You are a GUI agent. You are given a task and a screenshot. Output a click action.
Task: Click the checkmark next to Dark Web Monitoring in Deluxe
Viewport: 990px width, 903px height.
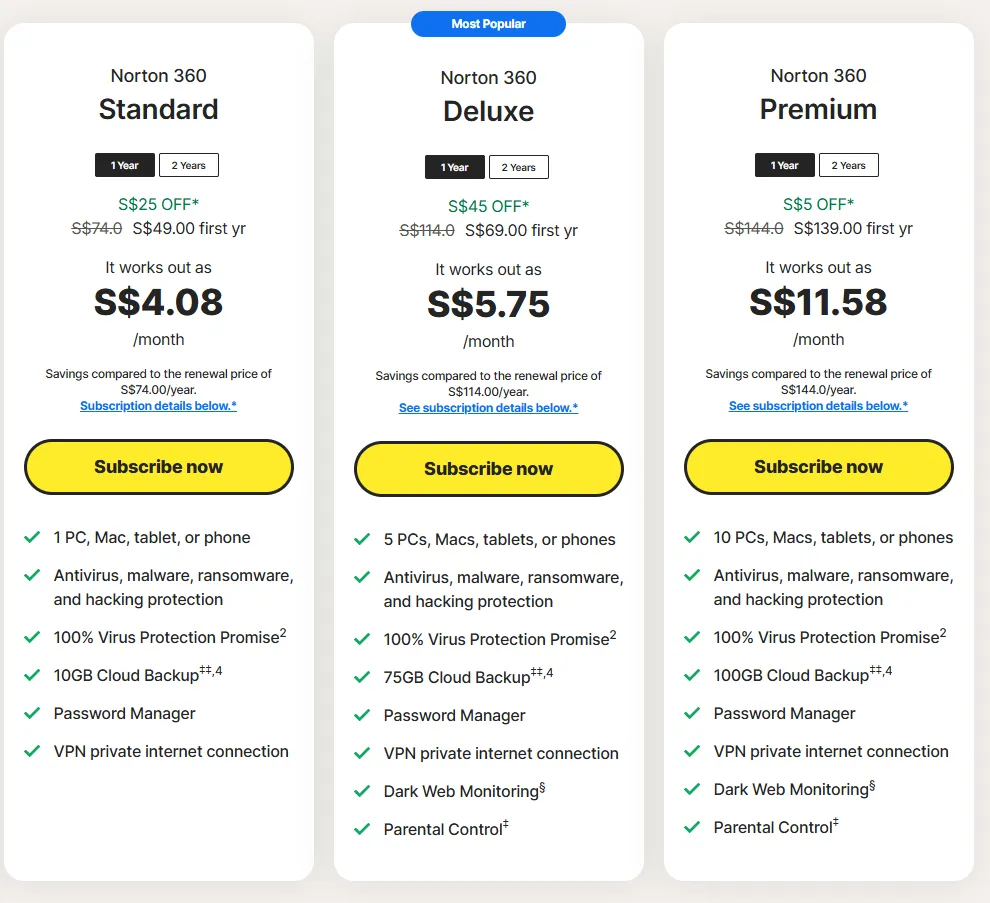point(361,792)
